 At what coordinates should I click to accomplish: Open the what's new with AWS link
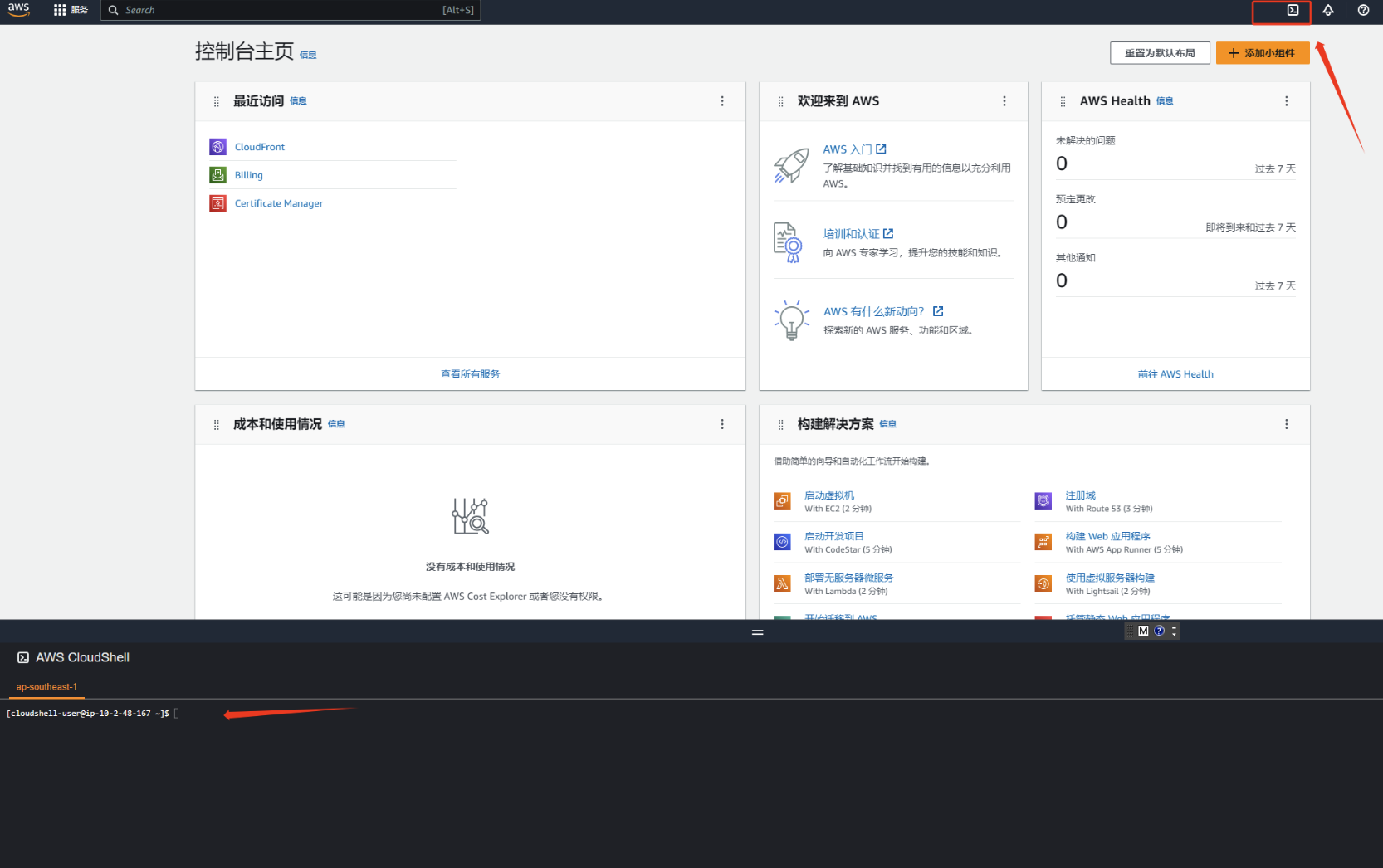coord(883,311)
